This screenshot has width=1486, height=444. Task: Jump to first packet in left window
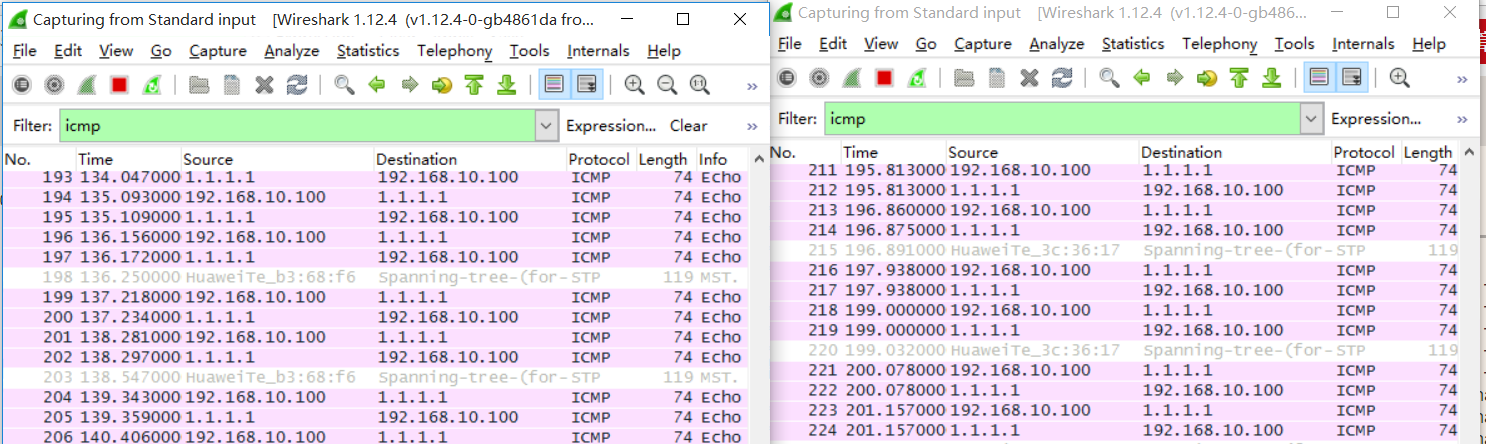[x=474, y=86]
